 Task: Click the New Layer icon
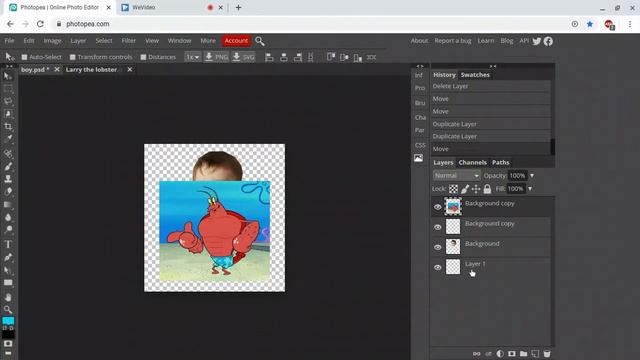coord(535,353)
